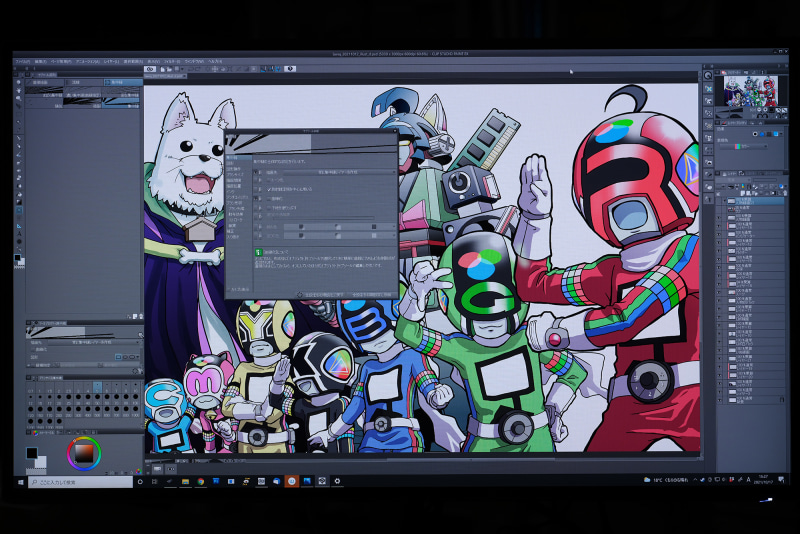Toggle visibility of the bottom paper layer
The image size is (800, 534).
719,400
